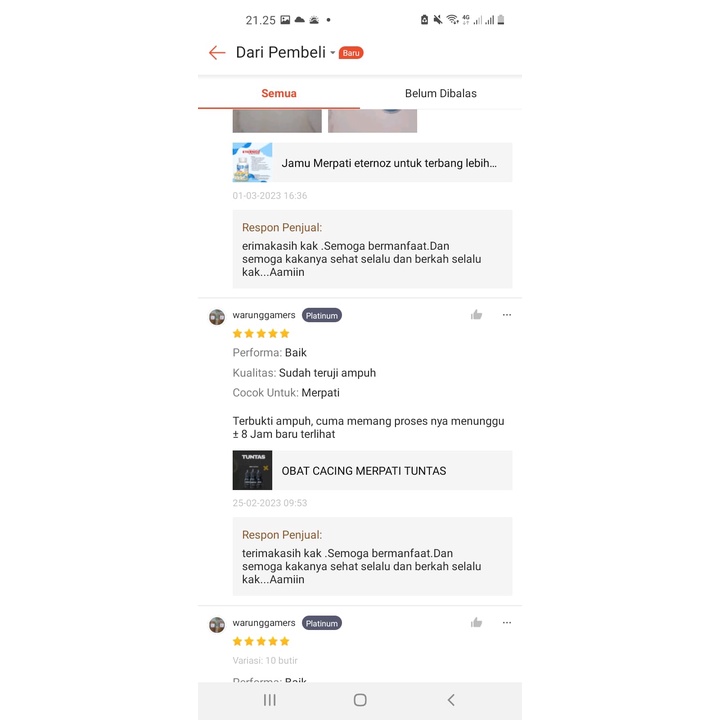Tap the Android home button

tap(360, 700)
